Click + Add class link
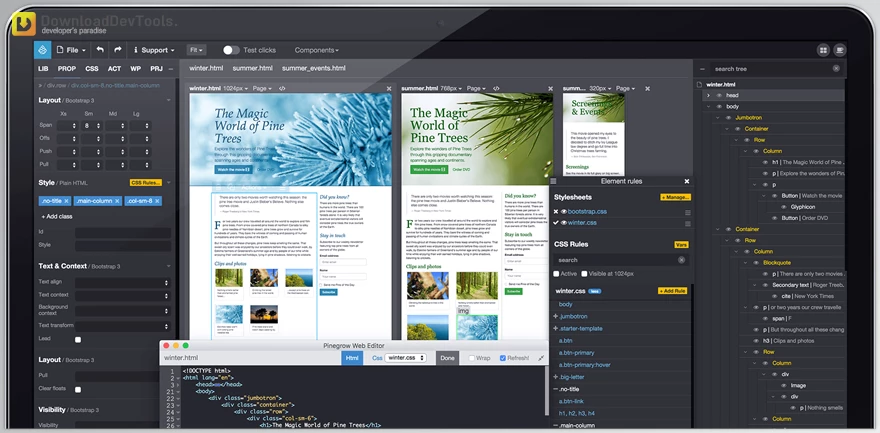The width and height of the screenshot is (880, 433). [57, 216]
